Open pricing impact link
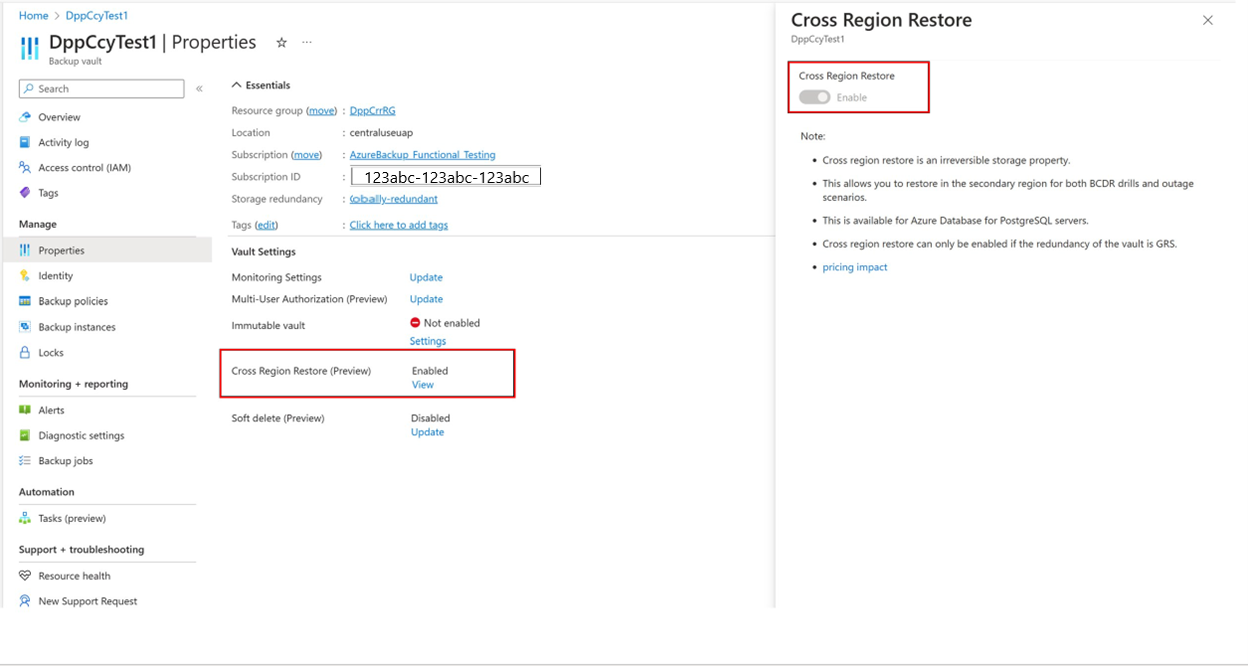1248x666 pixels. tap(854, 266)
